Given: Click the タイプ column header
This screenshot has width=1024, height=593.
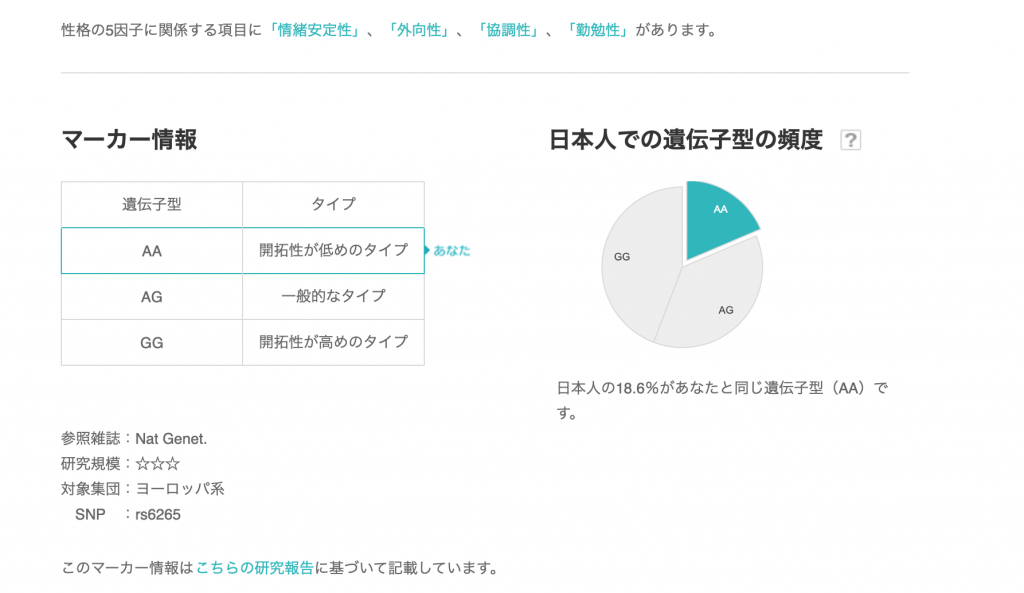Looking at the screenshot, I should [333, 204].
